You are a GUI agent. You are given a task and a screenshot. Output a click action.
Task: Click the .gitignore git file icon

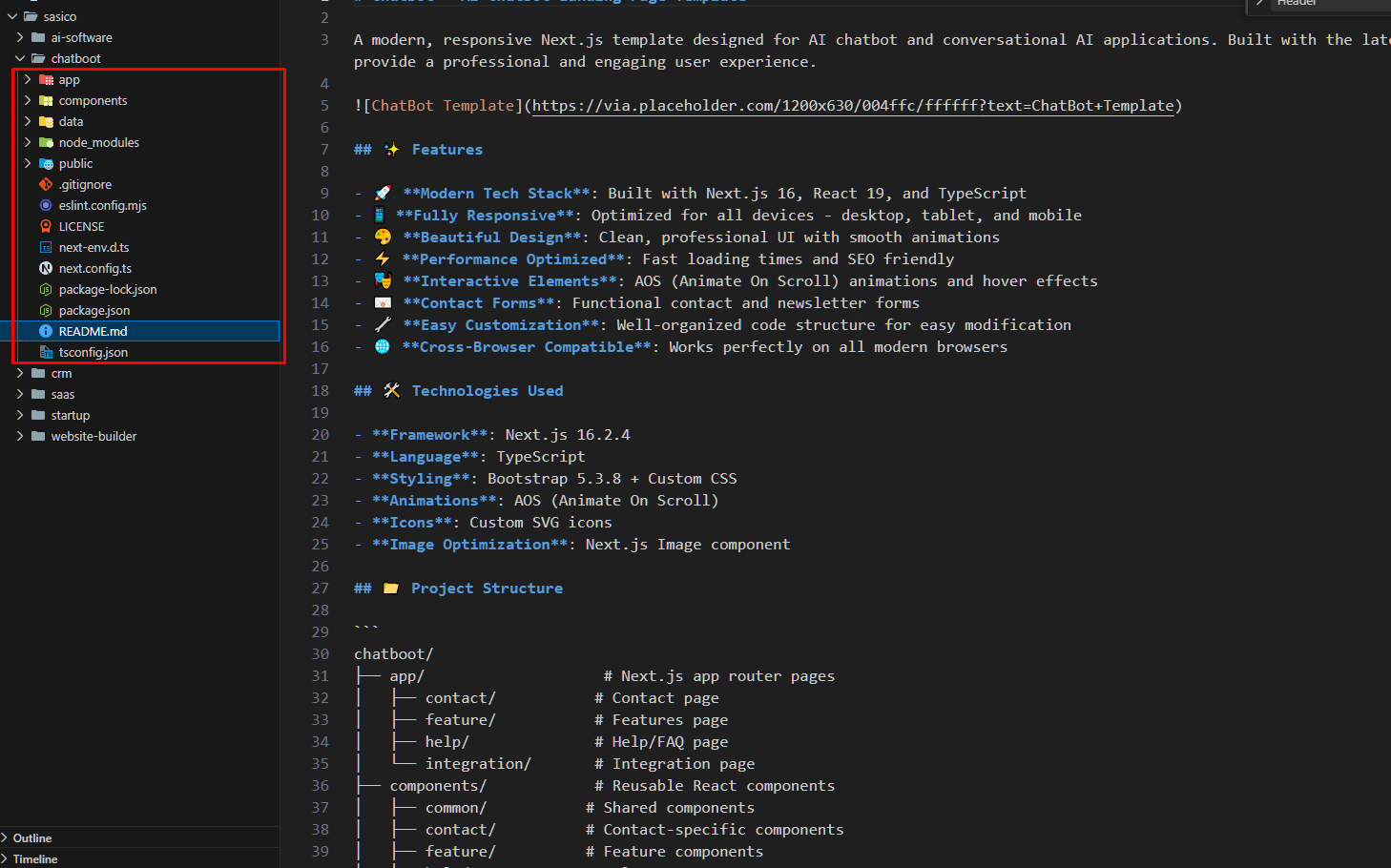pos(46,185)
